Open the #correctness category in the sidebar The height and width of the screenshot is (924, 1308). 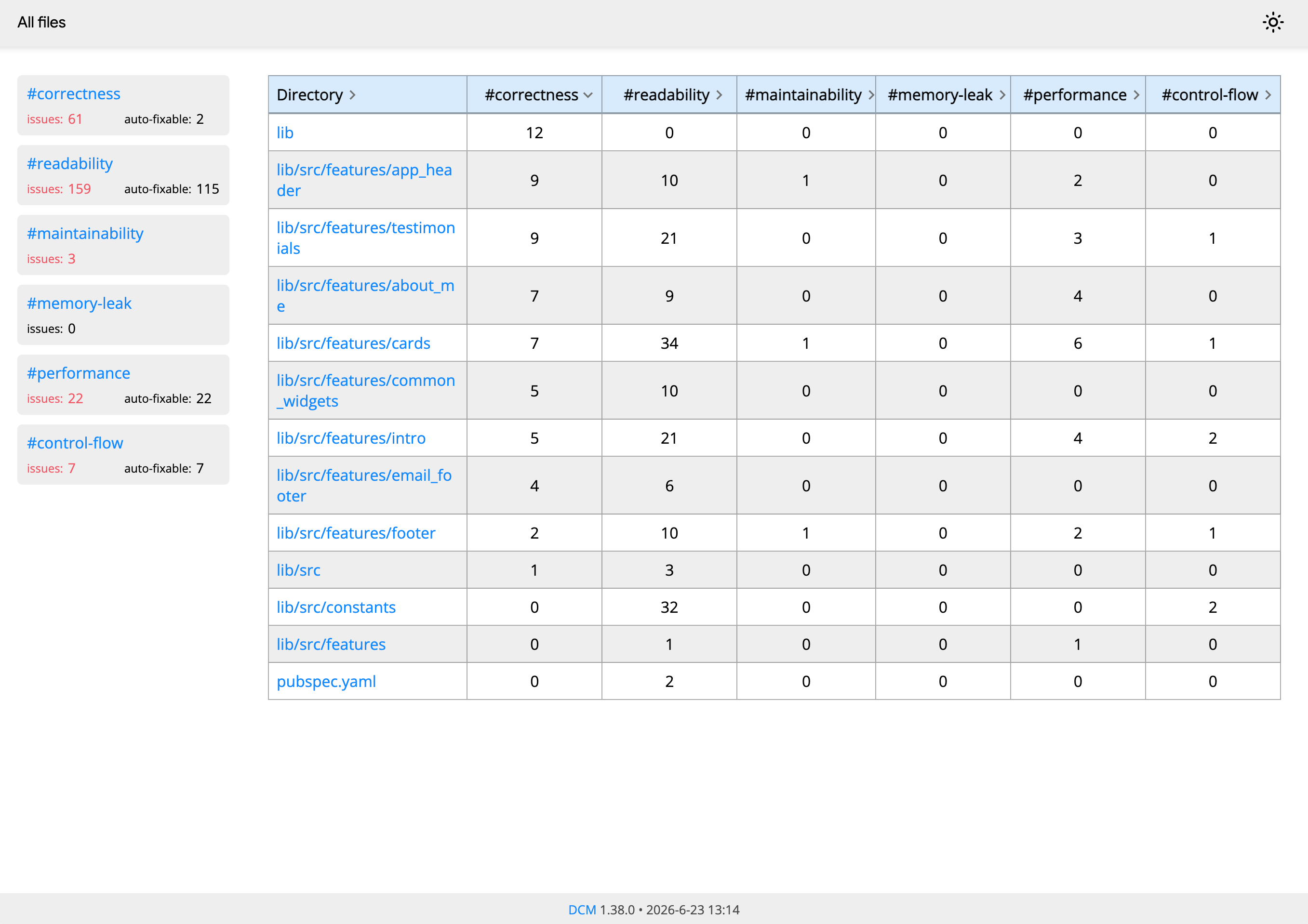tap(73, 93)
